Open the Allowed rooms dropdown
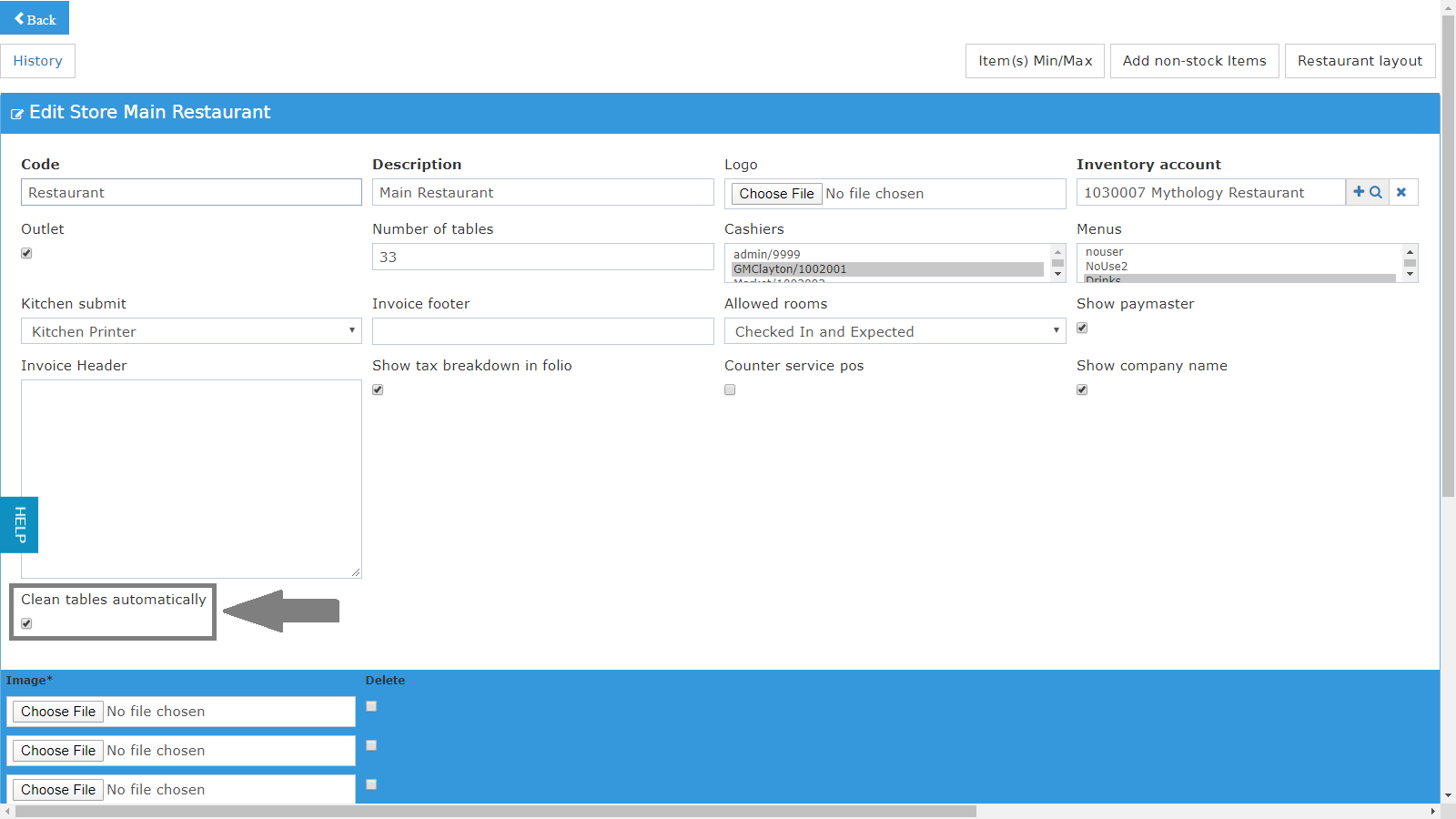This screenshot has height=819, width=1456. (895, 331)
